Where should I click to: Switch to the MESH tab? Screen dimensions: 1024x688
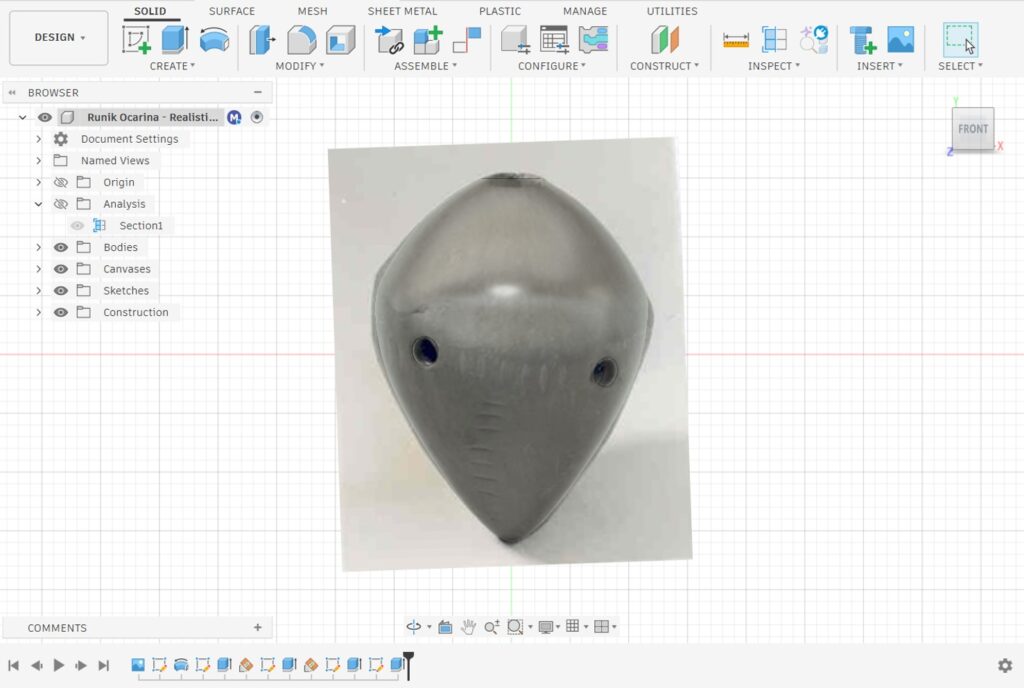click(312, 11)
